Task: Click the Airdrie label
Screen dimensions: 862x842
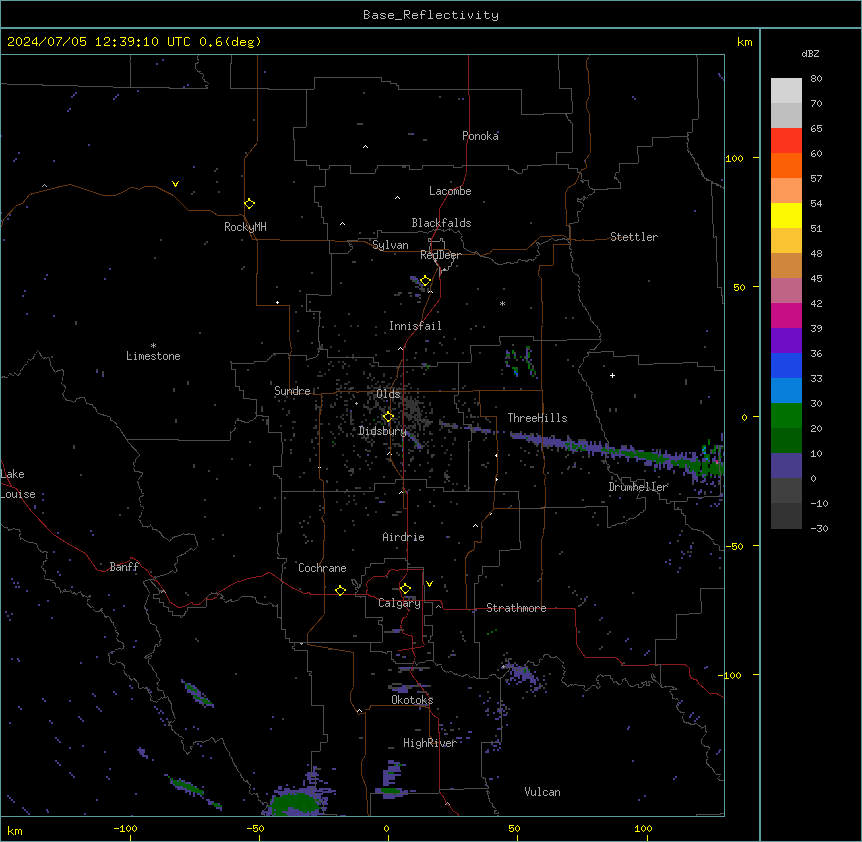Action: click(403, 537)
